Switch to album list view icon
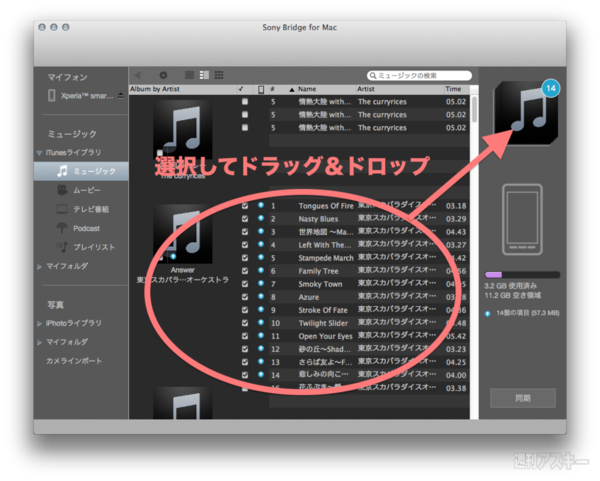Image resolution: width=600 pixels, height=481 pixels. [x=204, y=75]
